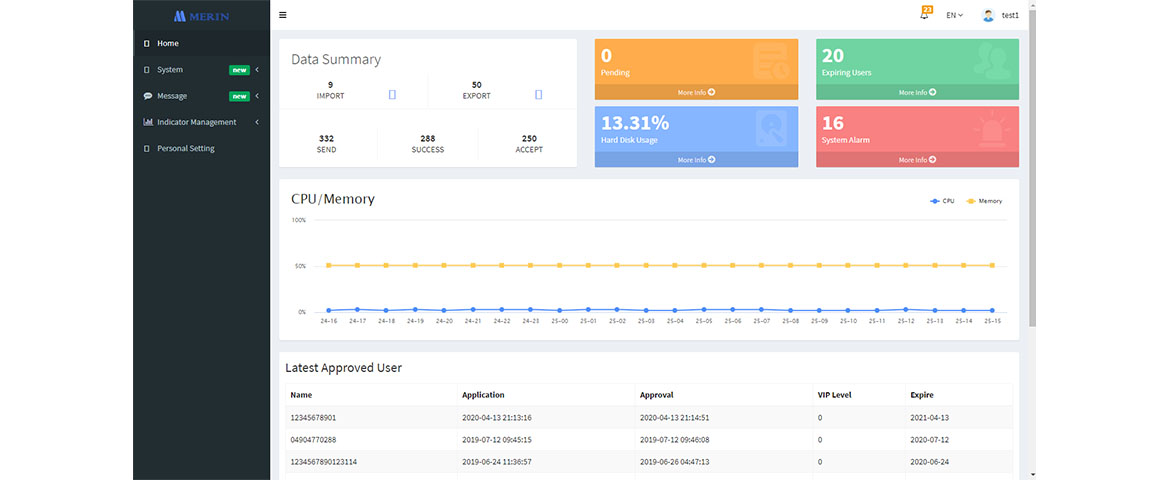Viewport: 1170px width, 480px height.
Task: Click More Info on Hard Disk Usage card
Action: (696, 160)
